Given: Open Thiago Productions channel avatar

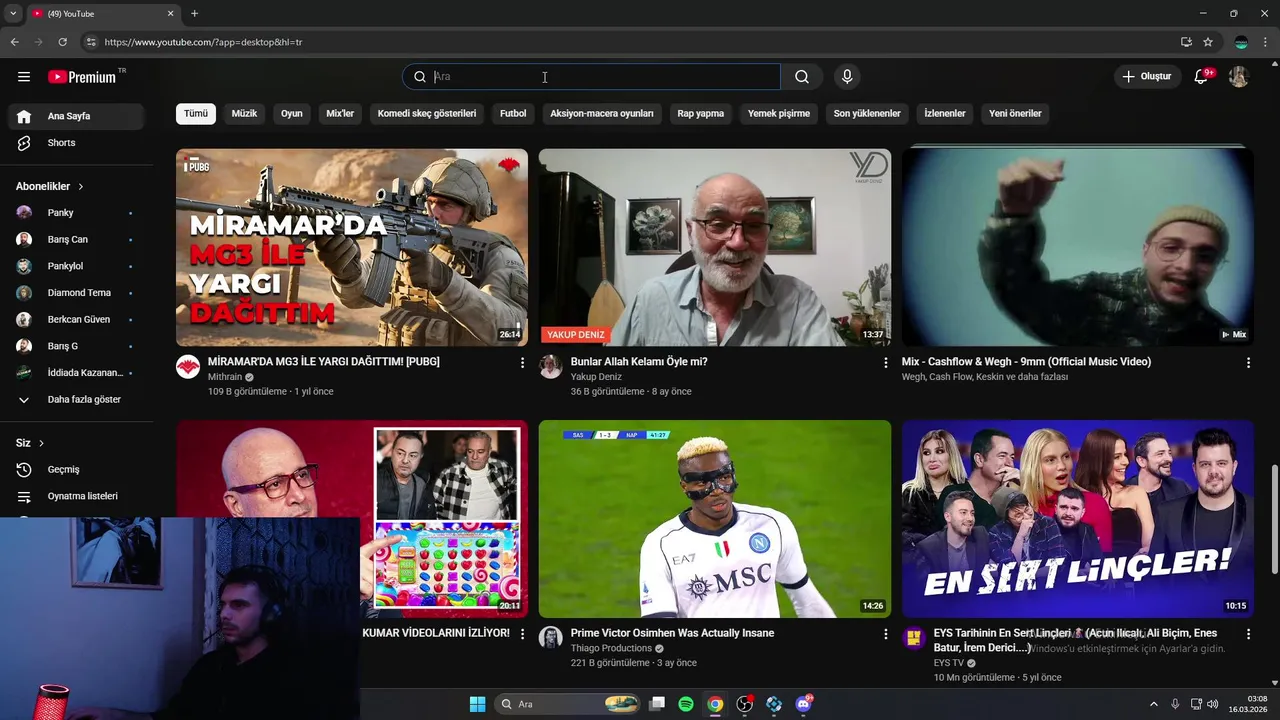Looking at the screenshot, I should click(551, 638).
